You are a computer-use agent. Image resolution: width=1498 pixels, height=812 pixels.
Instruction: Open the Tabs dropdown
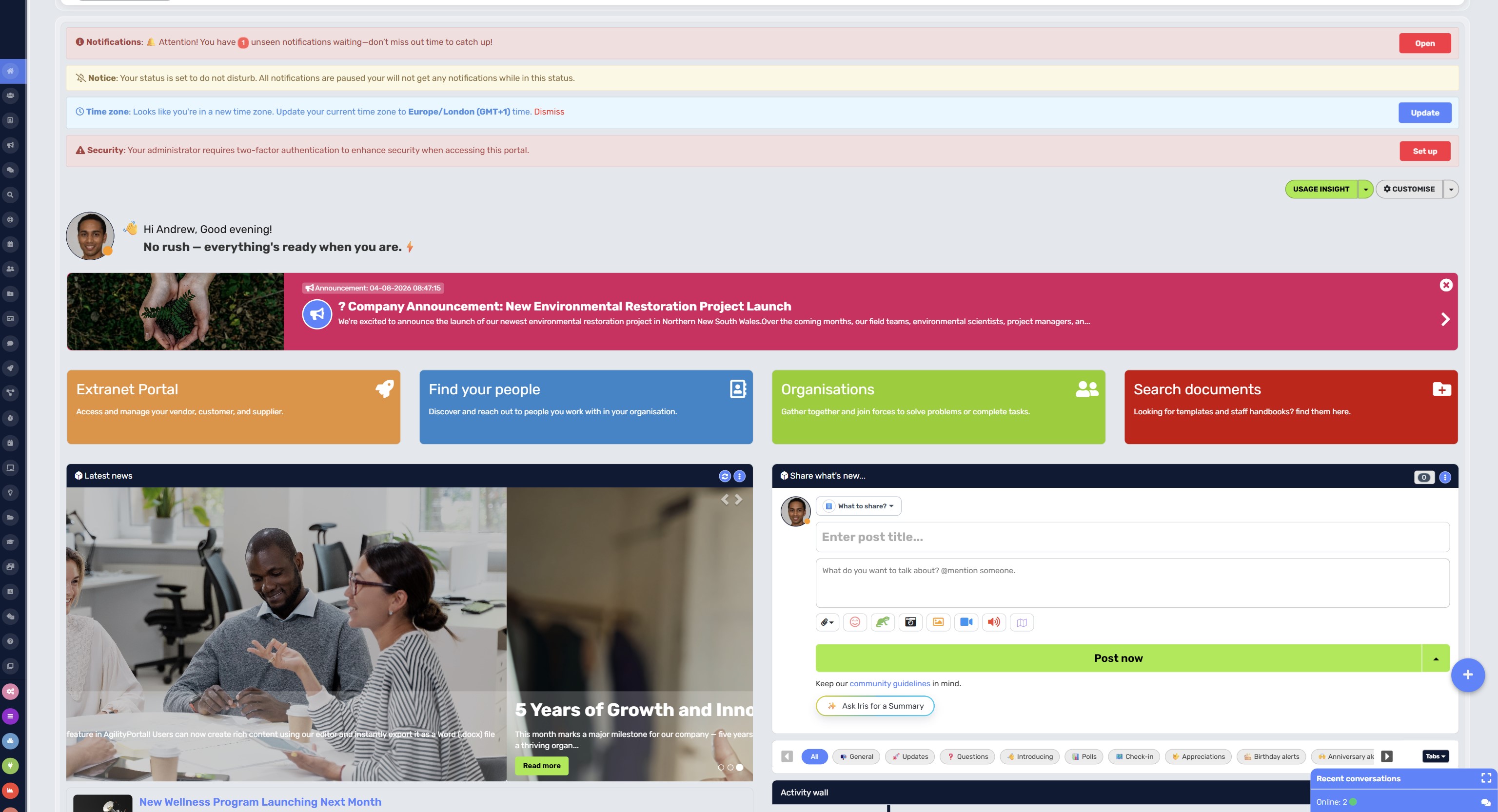(x=1435, y=756)
